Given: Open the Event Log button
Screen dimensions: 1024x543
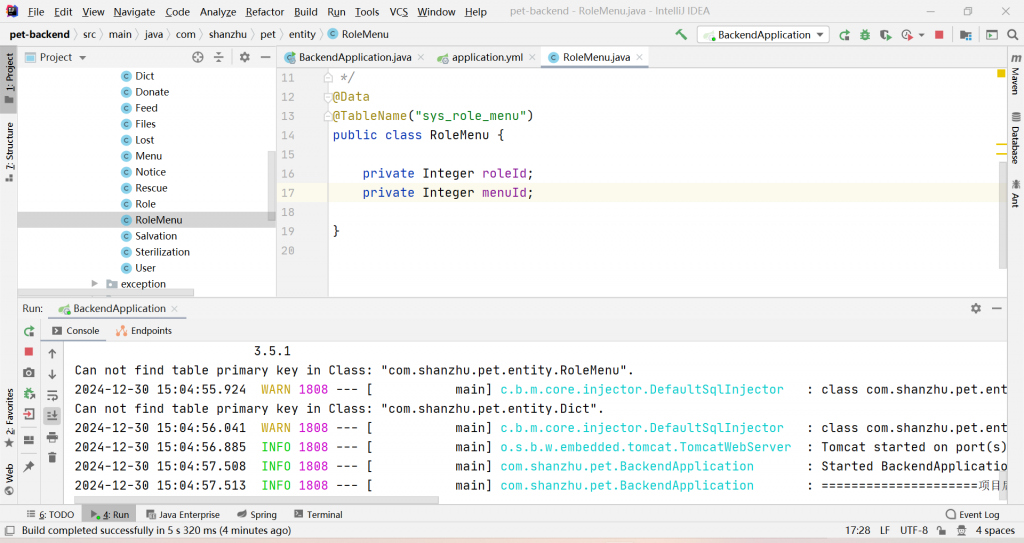Looking at the screenshot, I should [x=972, y=514].
